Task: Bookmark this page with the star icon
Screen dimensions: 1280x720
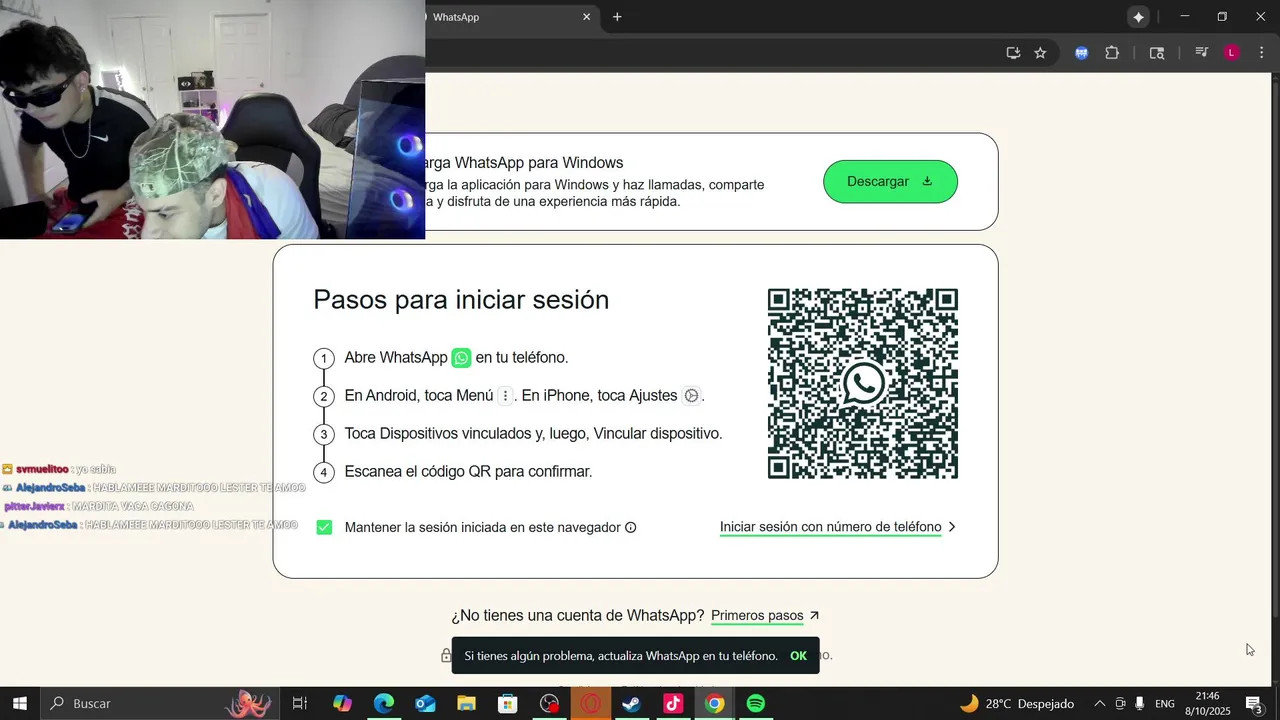Action: tap(1040, 53)
